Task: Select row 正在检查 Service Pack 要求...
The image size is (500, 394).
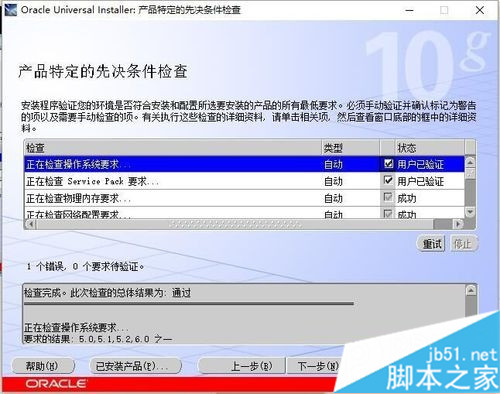Action: coord(244,181)
